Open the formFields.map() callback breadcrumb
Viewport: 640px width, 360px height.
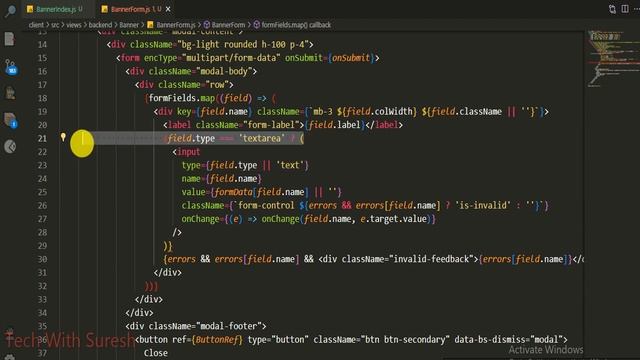pyautogui.click(x=296, y=25)
